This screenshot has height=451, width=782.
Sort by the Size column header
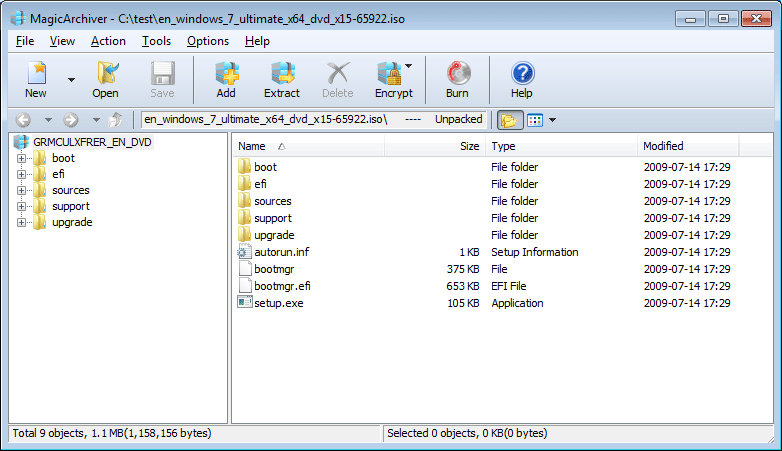tap(435, 146)
